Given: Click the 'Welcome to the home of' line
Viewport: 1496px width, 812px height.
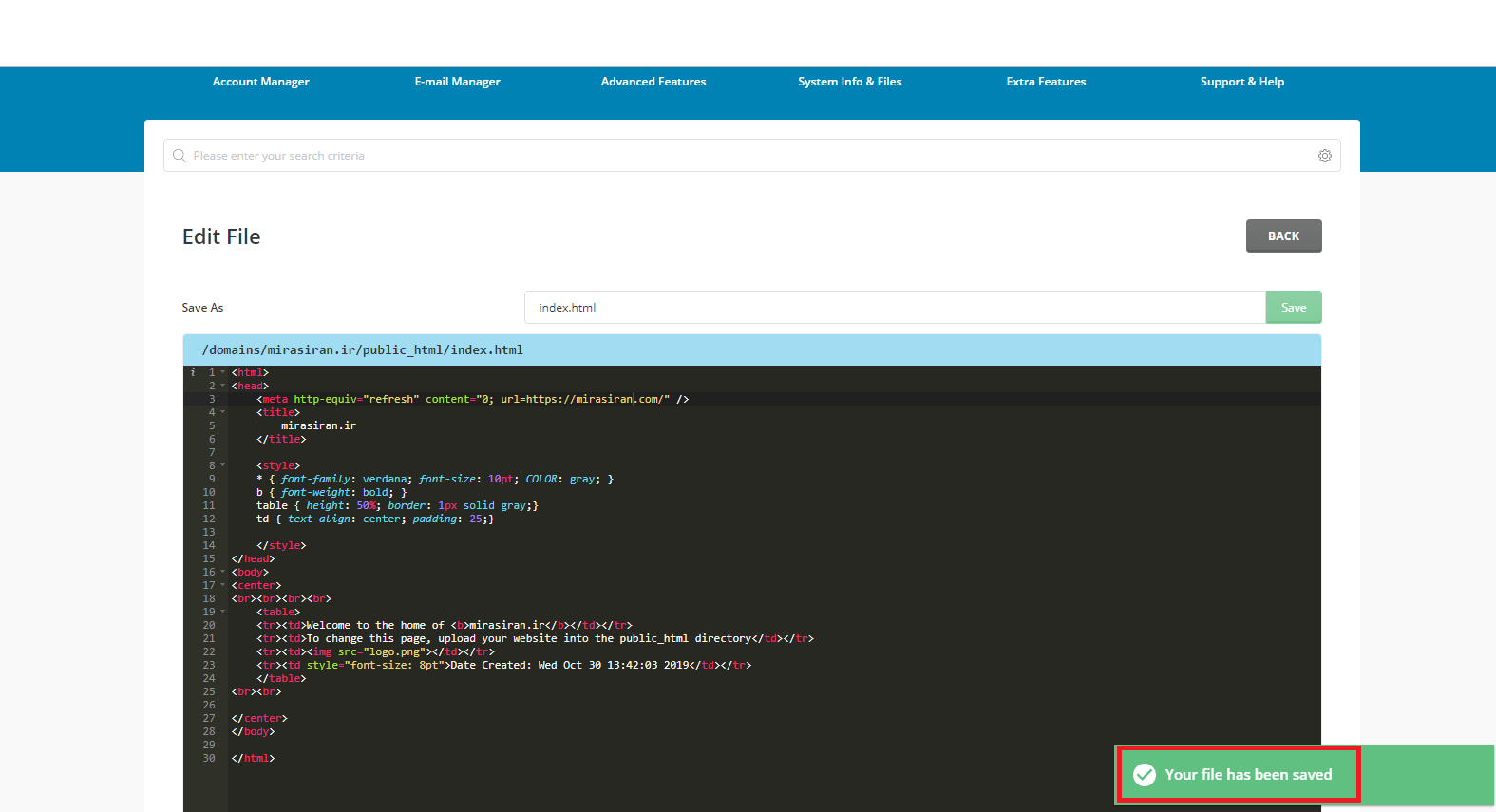Looking at the screenshot, I should pos(444,625).
